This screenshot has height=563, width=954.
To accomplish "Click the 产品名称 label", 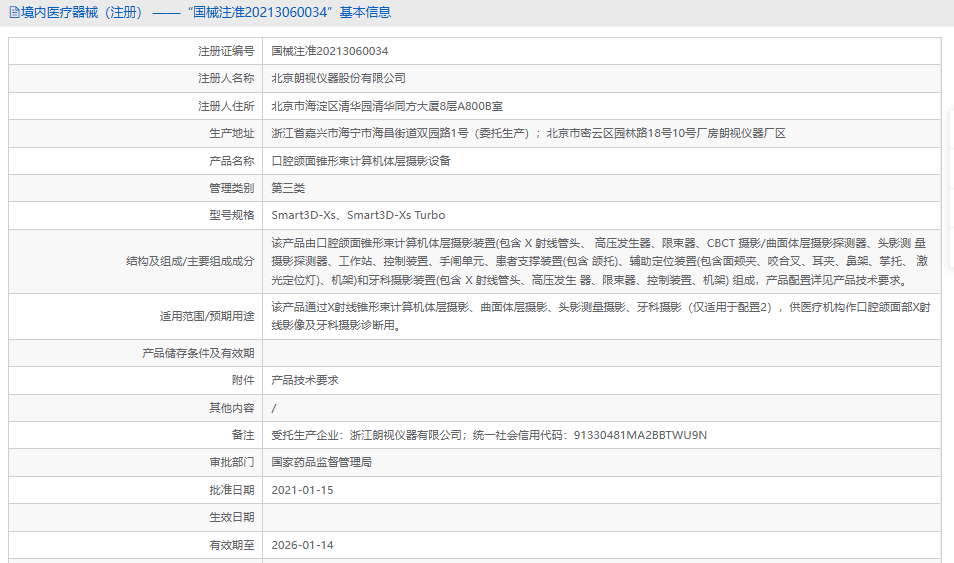I will pyautogui.click(x=231, y=161).
